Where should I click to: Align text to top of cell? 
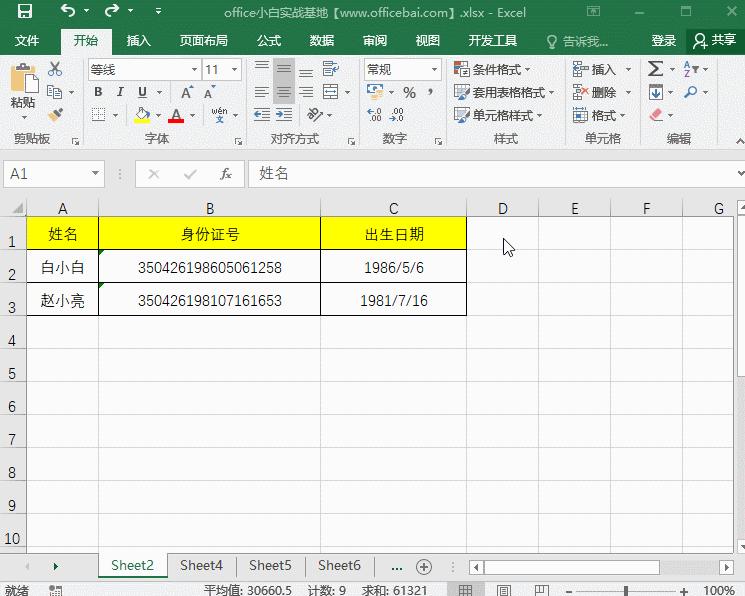262,68
